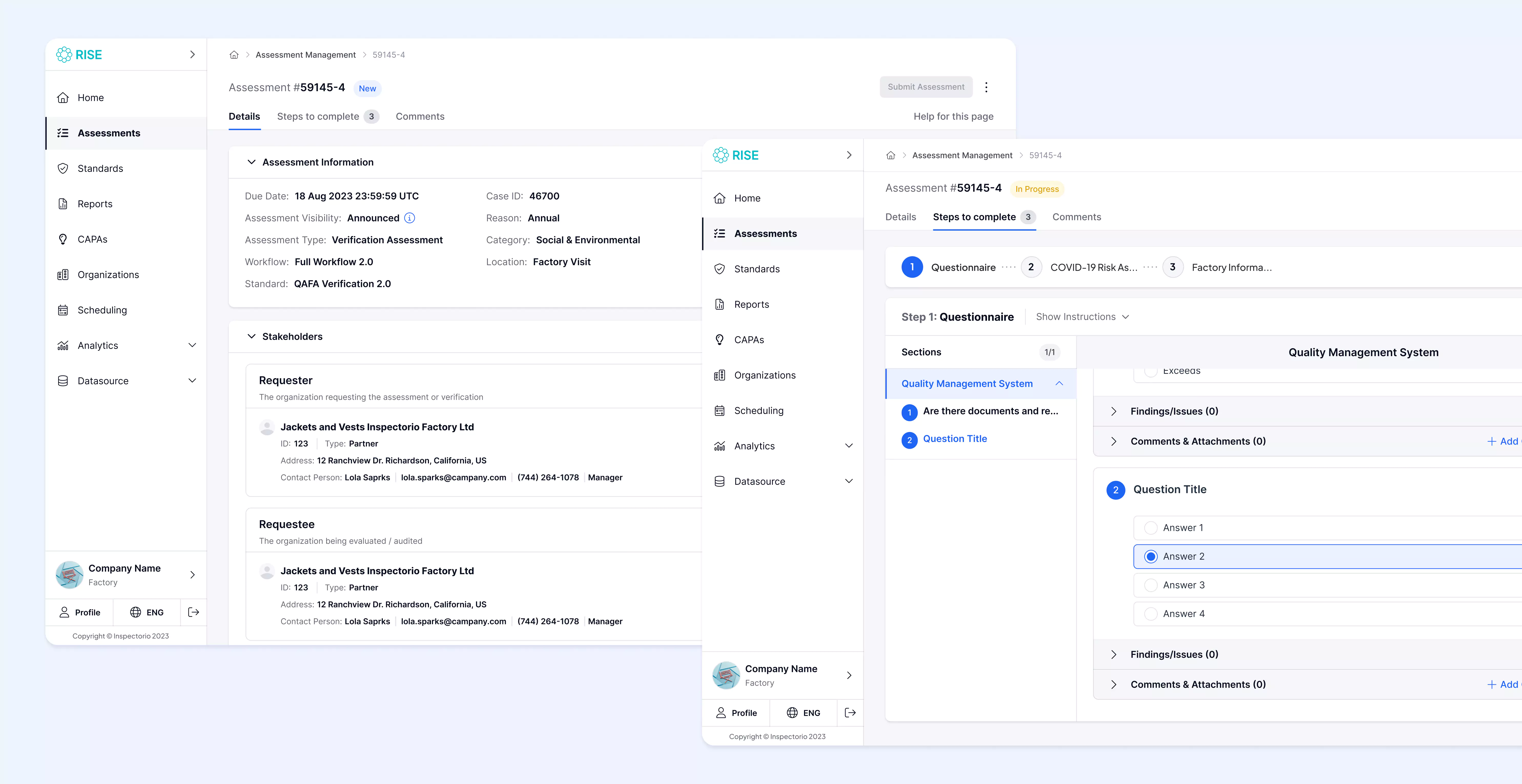Viewport: 1522px width, 784px height.
Task: Select Answer 4 radio button
Action: (x=1150, y=613)
